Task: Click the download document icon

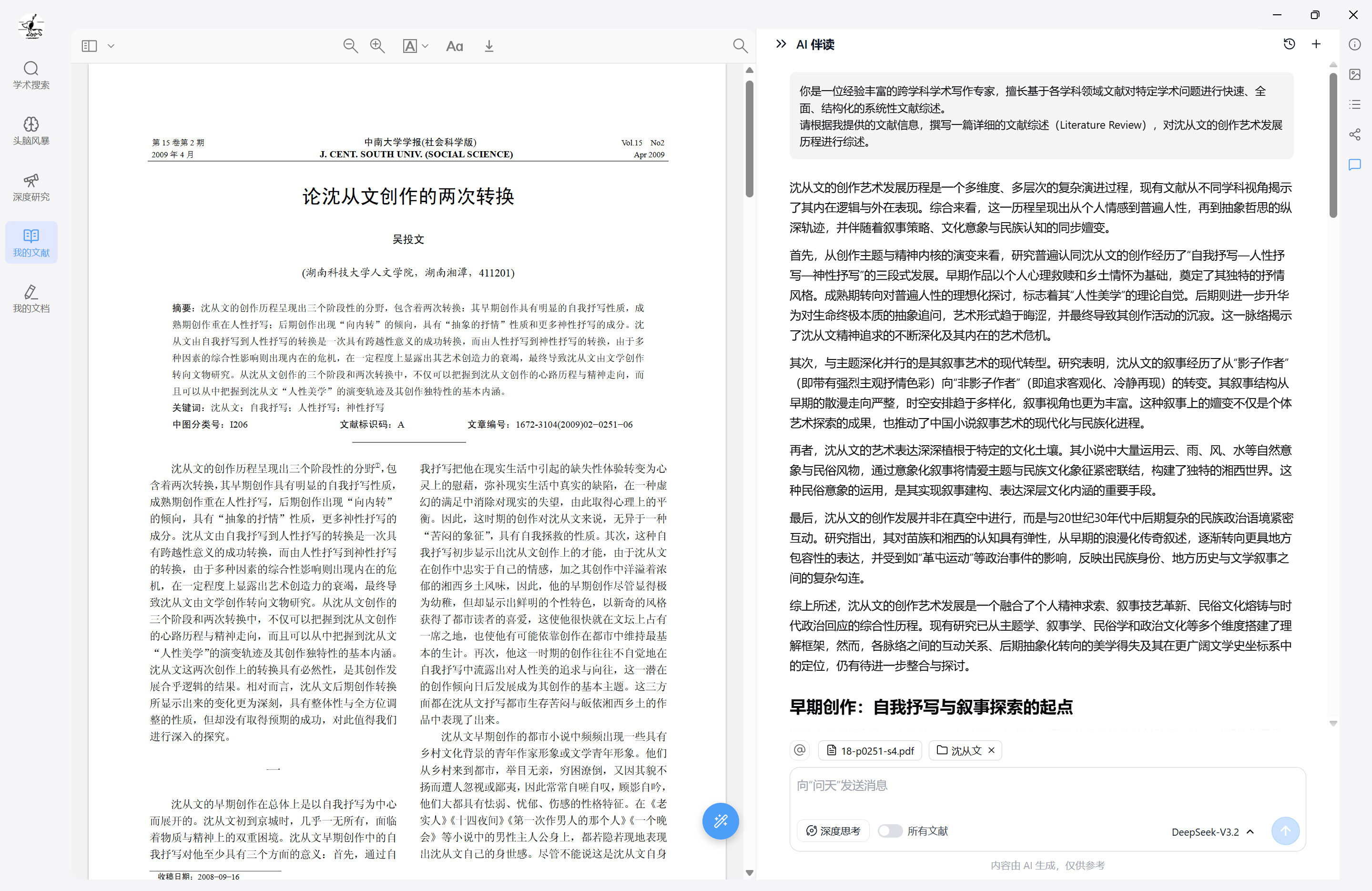Action: click(489, 46)
